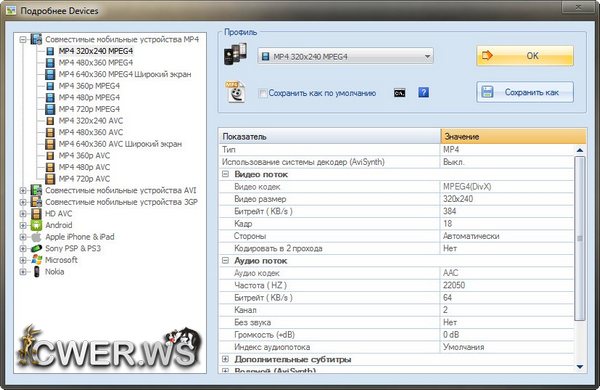Expand the Android tree node
Viewport: 600px width, 390px height.
[23, 225]
